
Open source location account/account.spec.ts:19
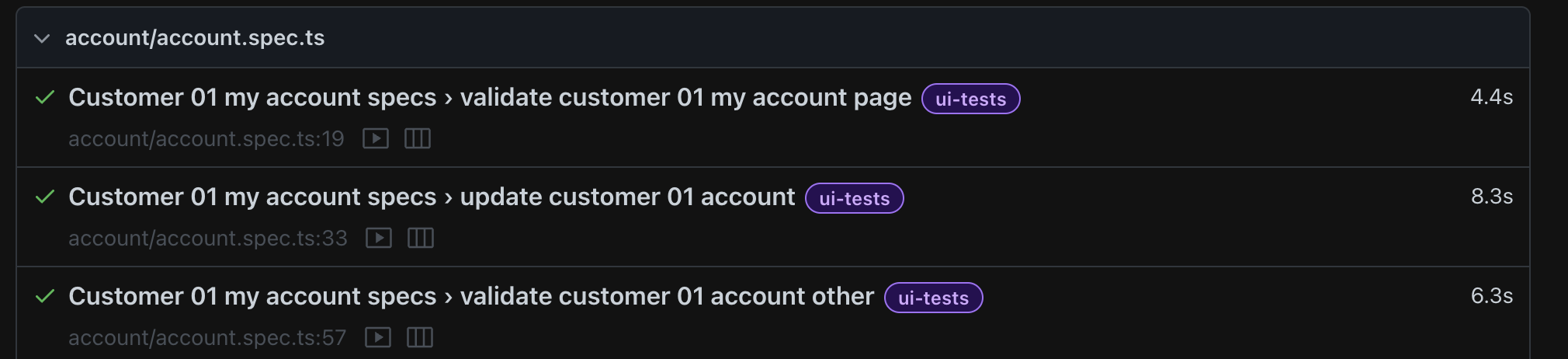point(206,139)
